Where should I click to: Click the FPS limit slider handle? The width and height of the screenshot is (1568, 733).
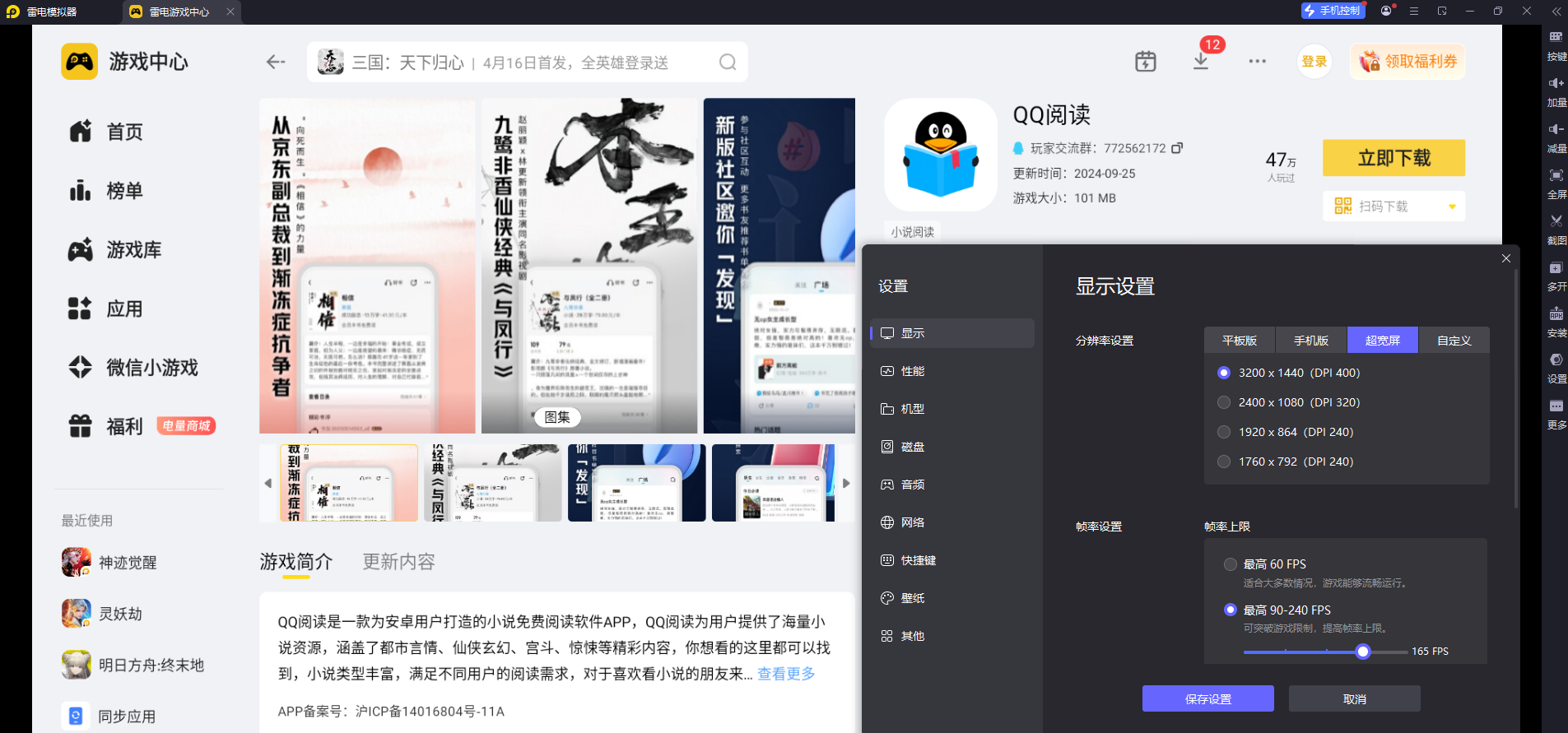click(x=1363, y=652)
